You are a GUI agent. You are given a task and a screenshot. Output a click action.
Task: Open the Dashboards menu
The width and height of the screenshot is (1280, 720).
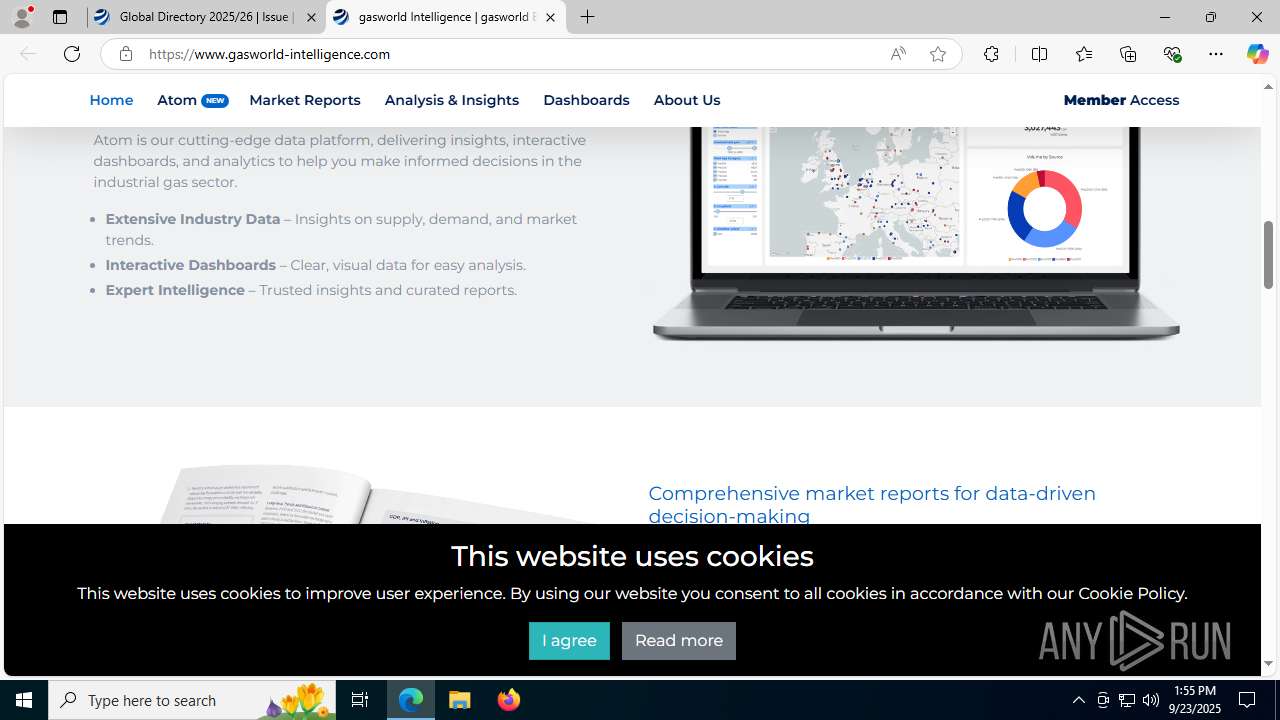tap(586, 100)
